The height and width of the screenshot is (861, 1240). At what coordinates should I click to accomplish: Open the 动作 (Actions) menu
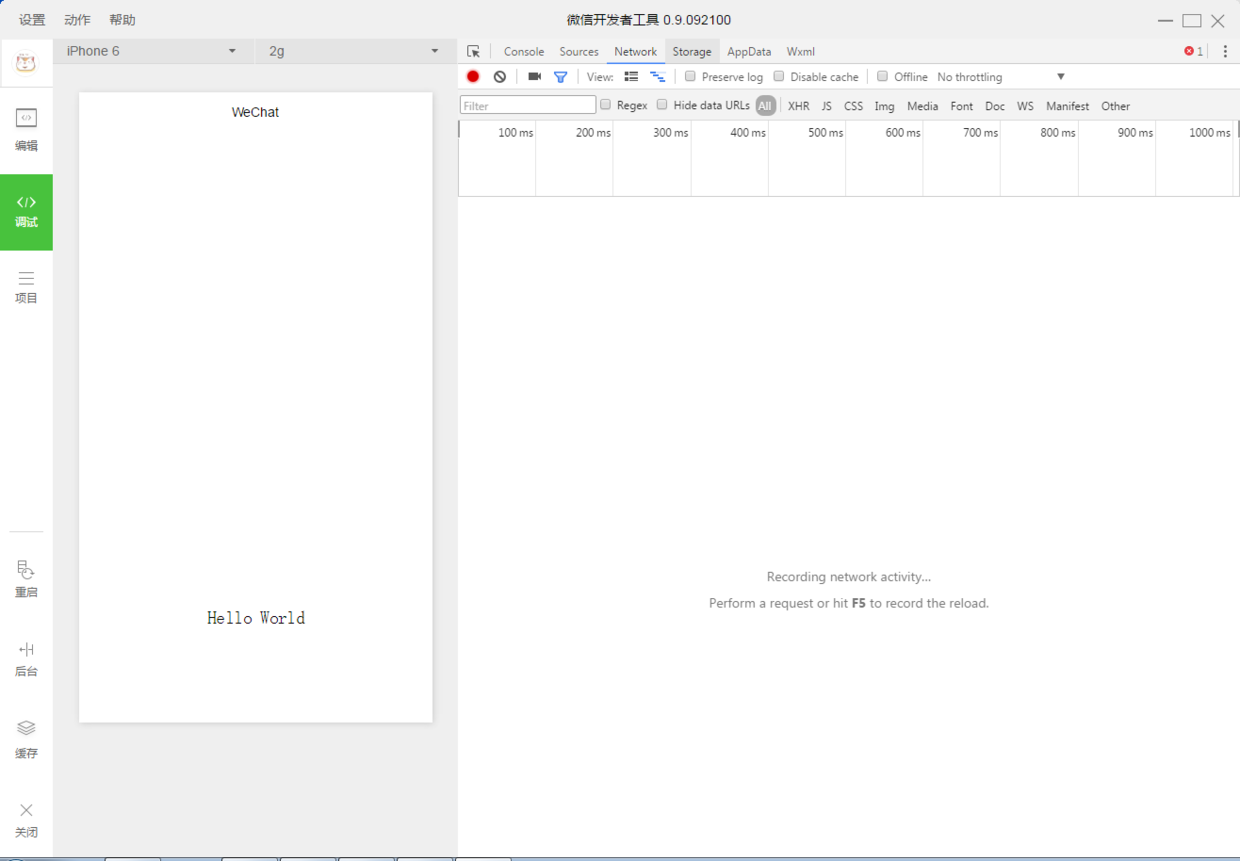tap(77, 20)
